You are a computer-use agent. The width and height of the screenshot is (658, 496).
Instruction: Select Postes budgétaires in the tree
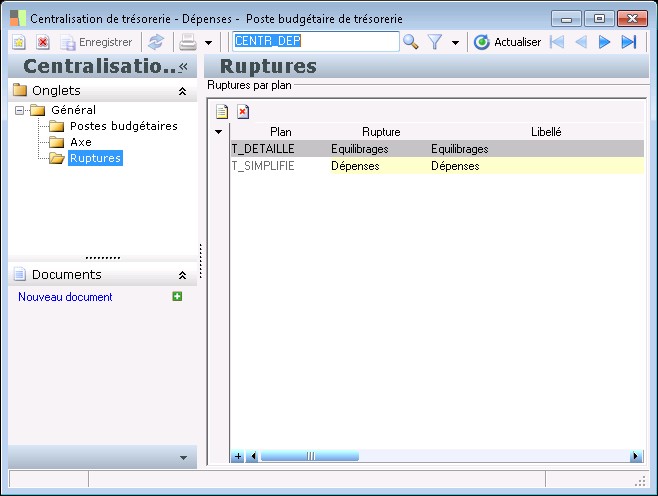pyautogui.click(x=123, y=126)
